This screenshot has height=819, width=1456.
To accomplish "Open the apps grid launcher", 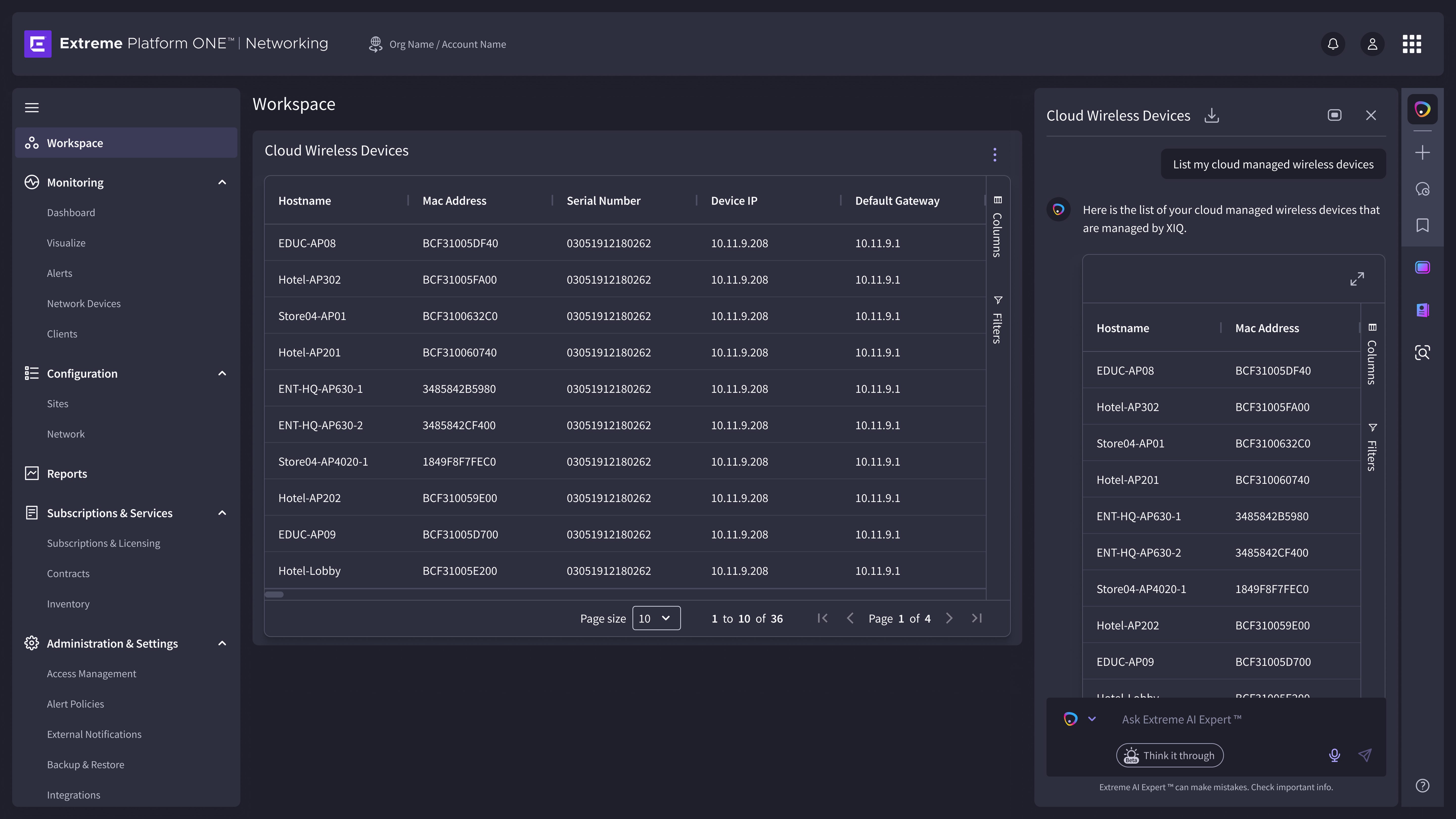I will pyautogui.click(x=1412, y=44).
